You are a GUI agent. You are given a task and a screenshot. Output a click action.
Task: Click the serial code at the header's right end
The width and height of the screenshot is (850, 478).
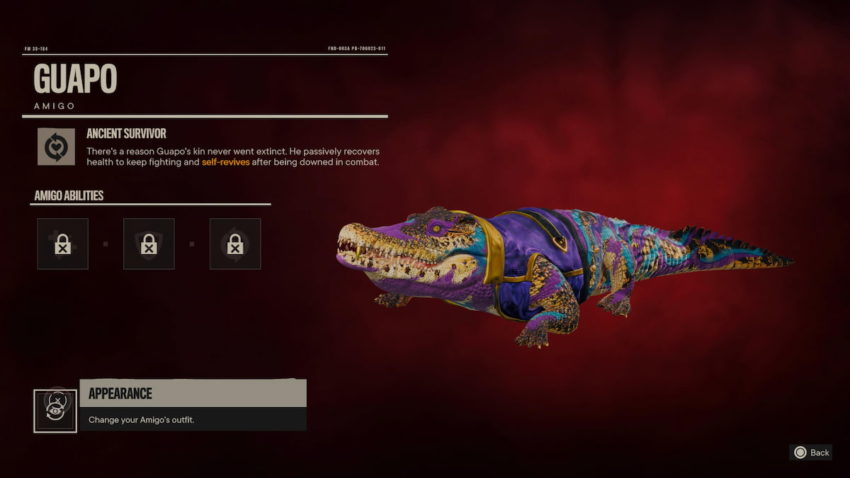(x=357, y=48)
